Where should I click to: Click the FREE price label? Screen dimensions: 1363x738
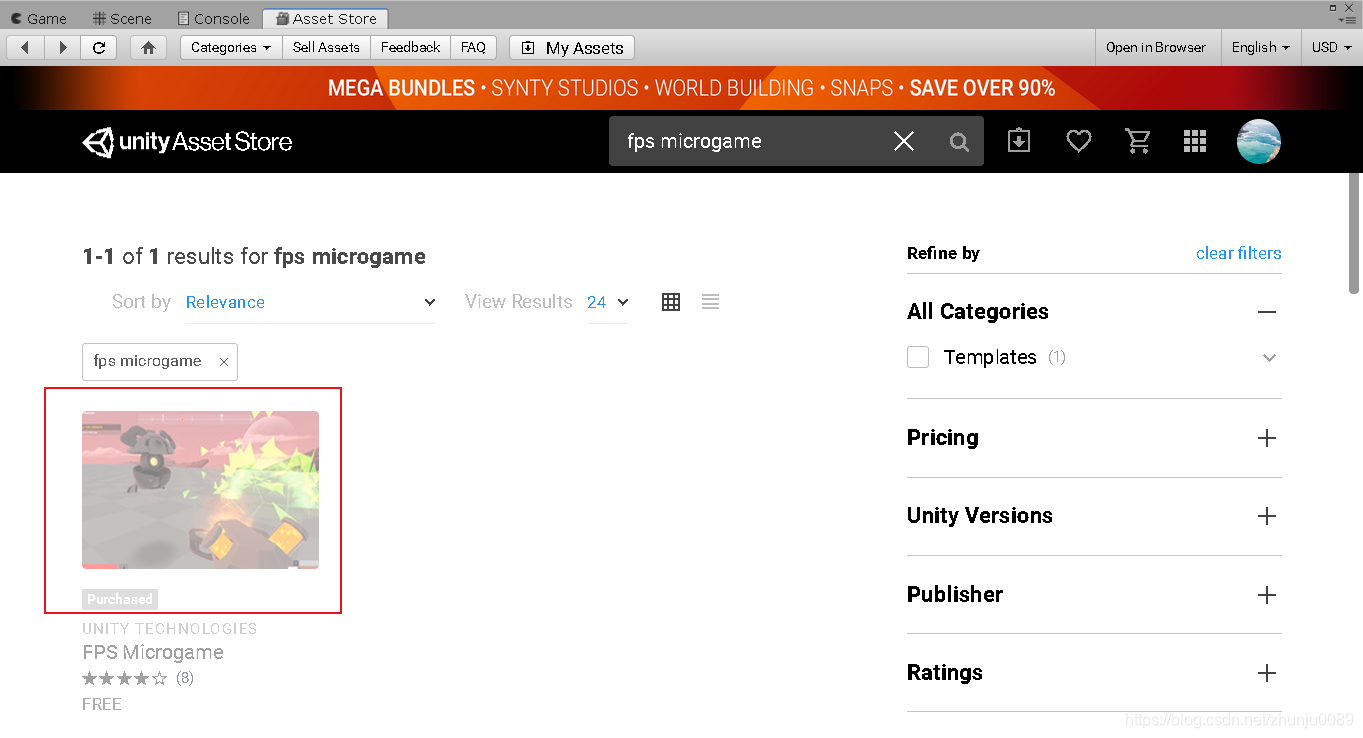pyautogui.click(x=102, y=704)
